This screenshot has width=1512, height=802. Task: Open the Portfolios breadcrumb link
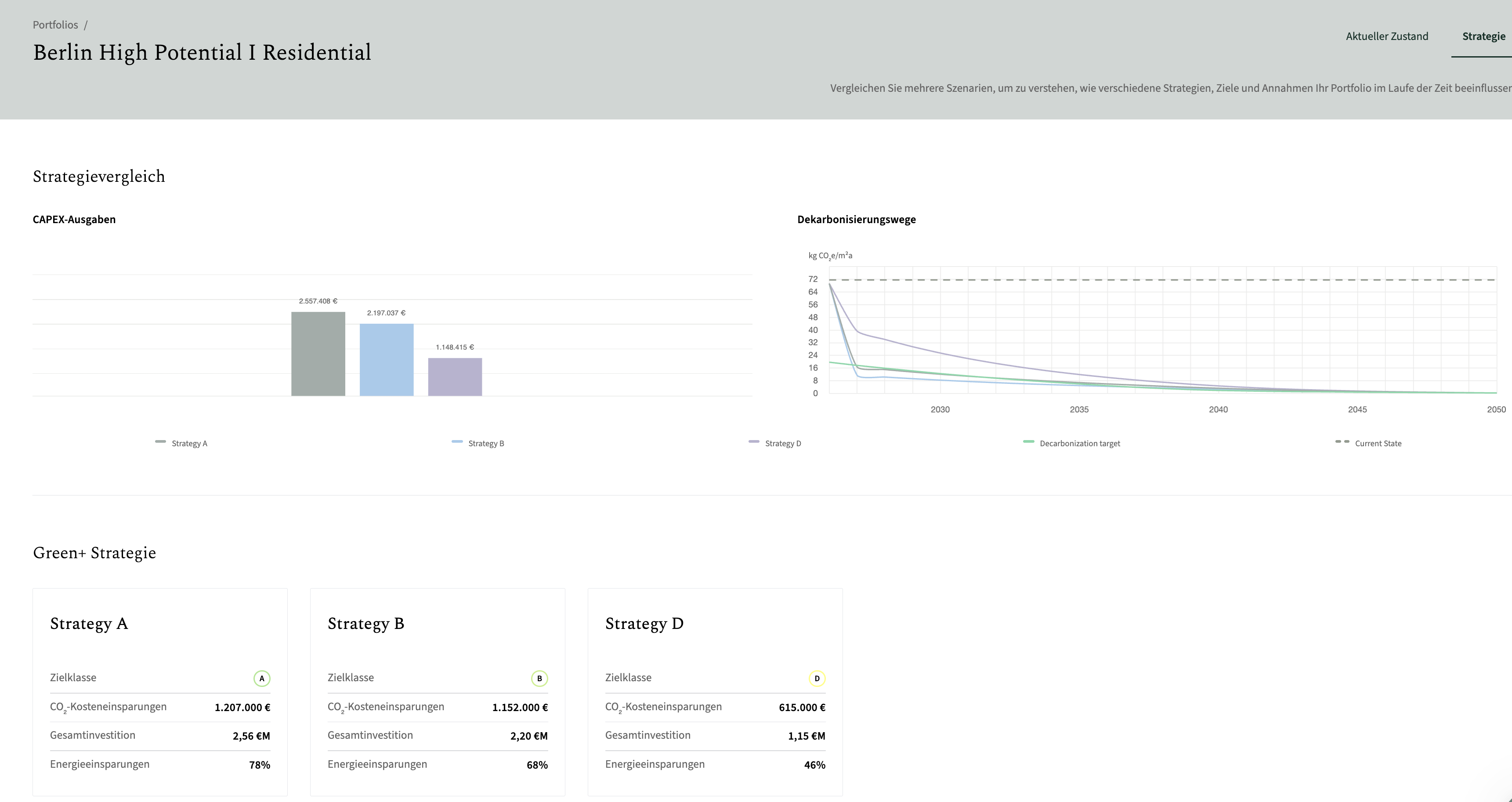55,25
